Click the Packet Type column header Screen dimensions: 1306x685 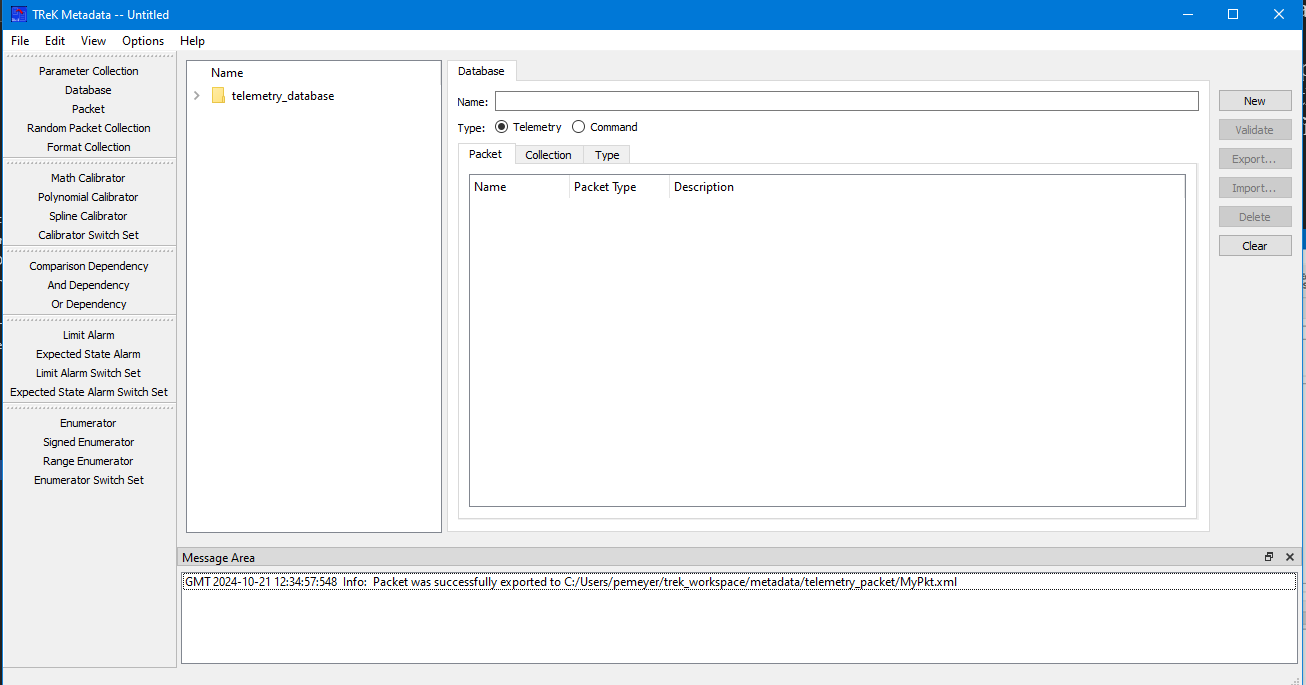pos(605,187)
